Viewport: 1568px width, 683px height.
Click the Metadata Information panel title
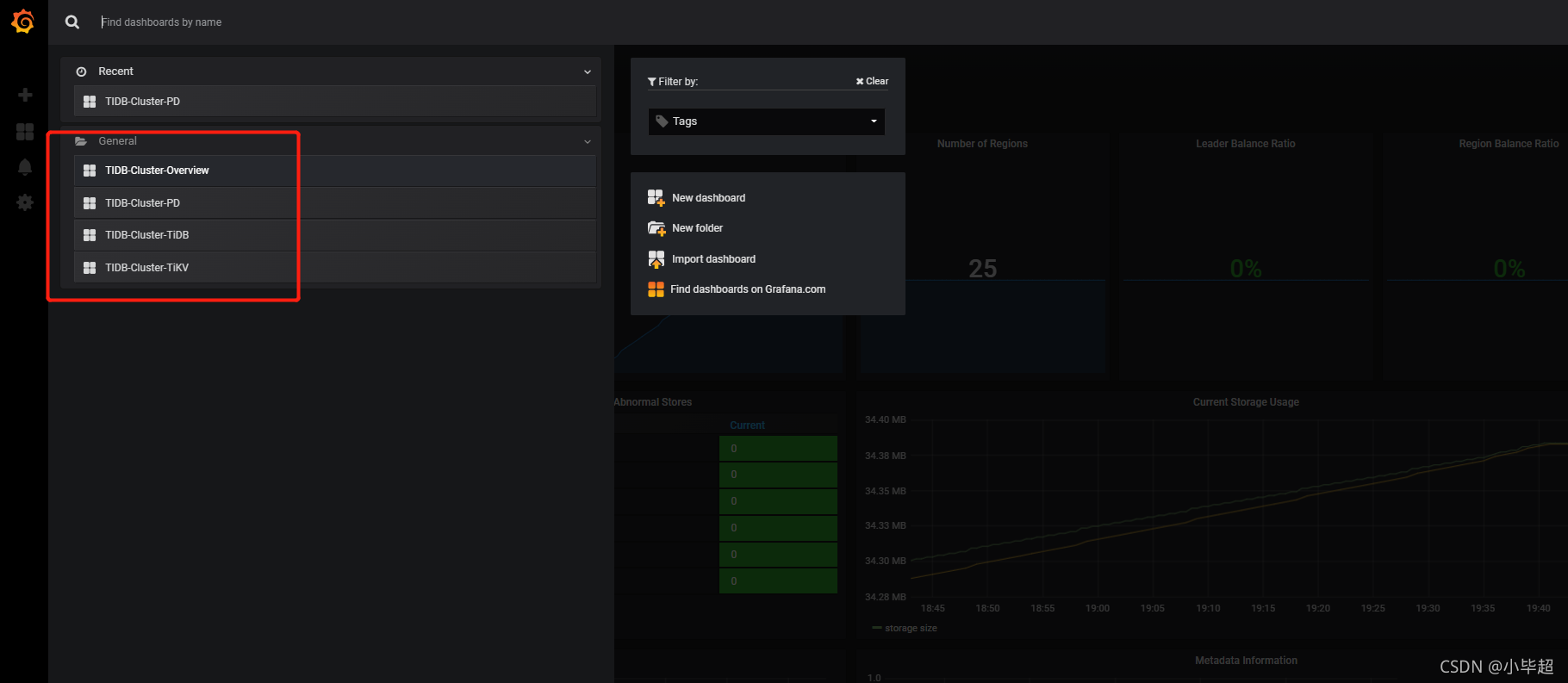point(1246,661)
